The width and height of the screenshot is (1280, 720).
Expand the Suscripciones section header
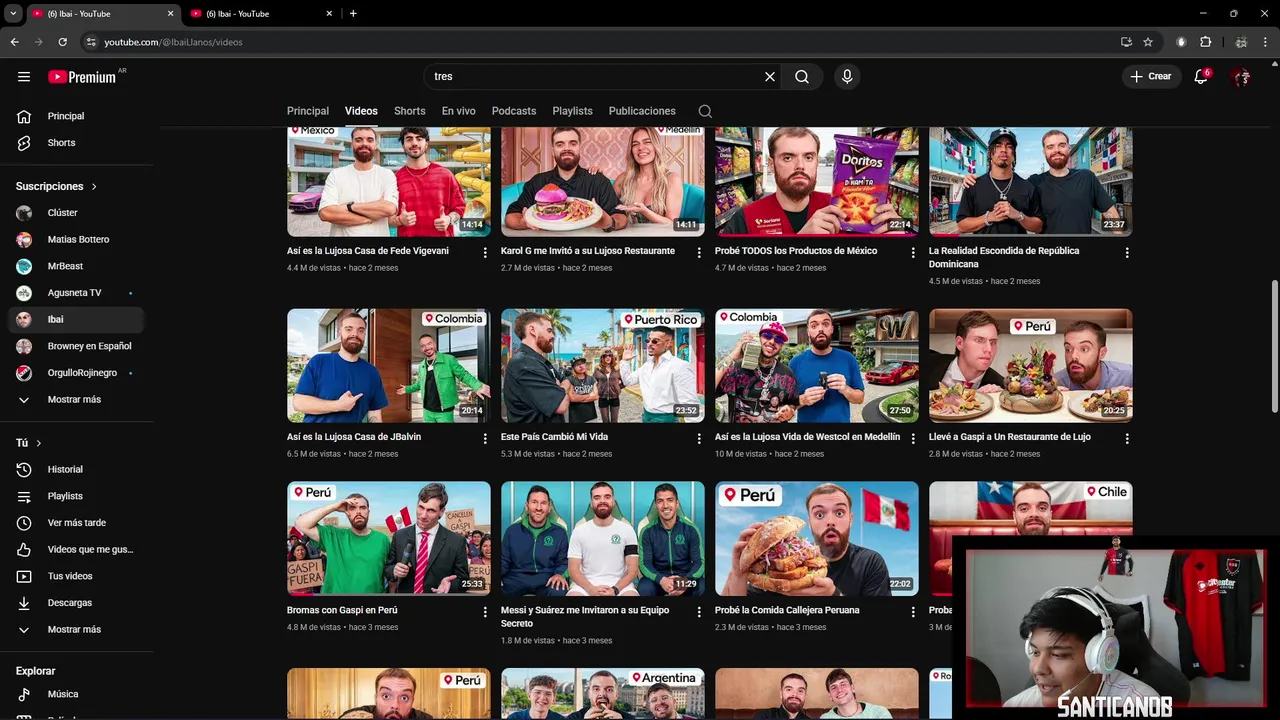(57, 186)
